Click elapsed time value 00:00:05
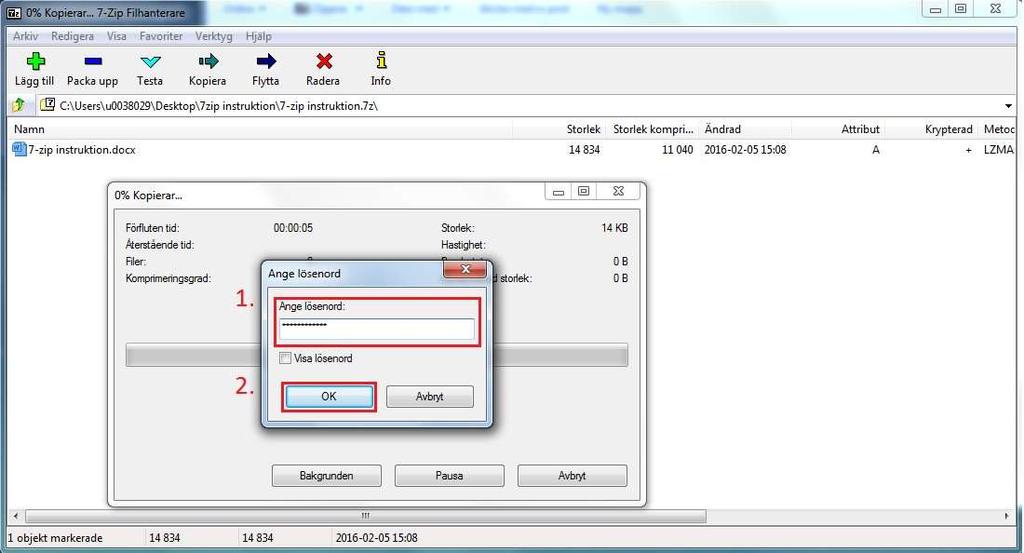 293,228
